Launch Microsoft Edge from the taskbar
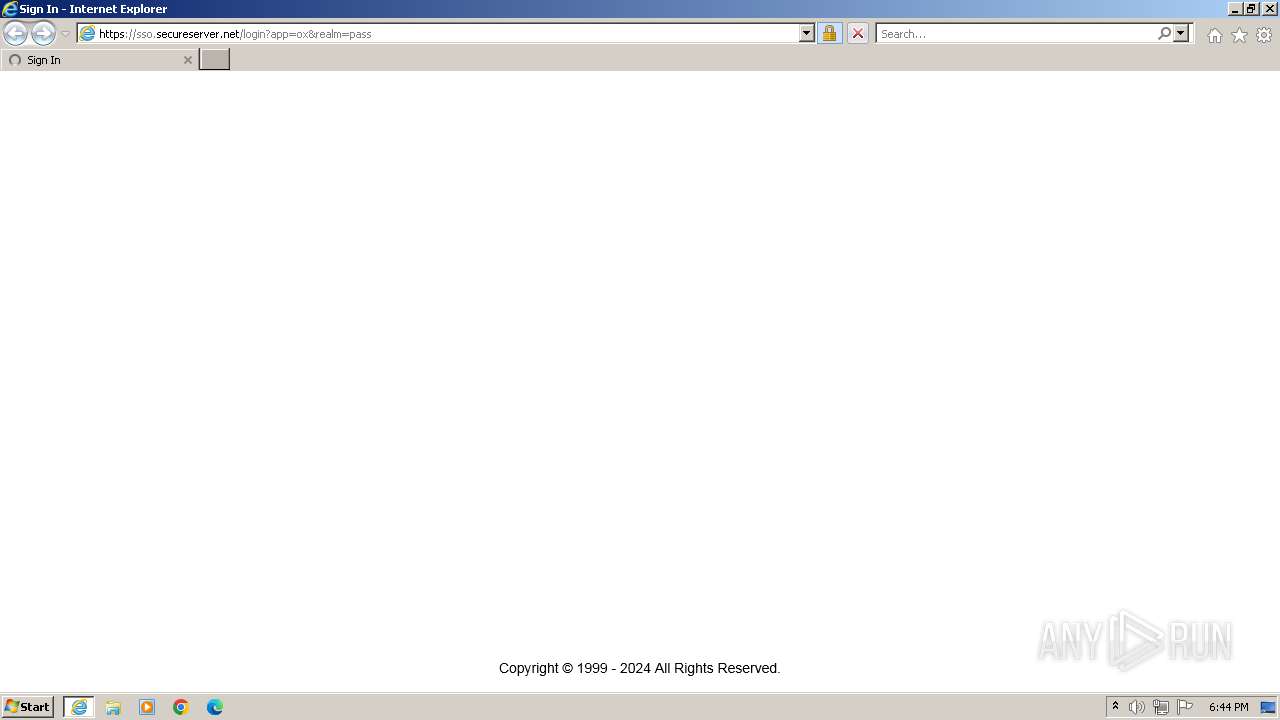1280x720 pixels. coord(215,707)
